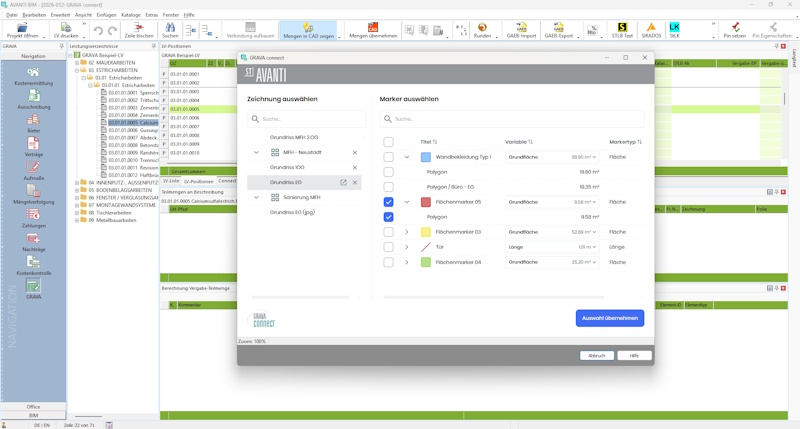Remove Grundriss 1OG with its X button
The width and height of the screenshot is (800, 429).
[x=355, y=167]
